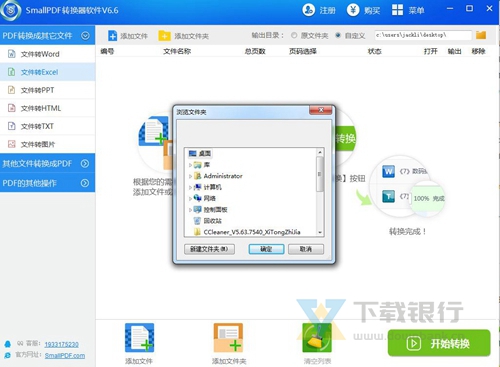
Task: Select the 自定义 radio button
Action: (338, 35)
